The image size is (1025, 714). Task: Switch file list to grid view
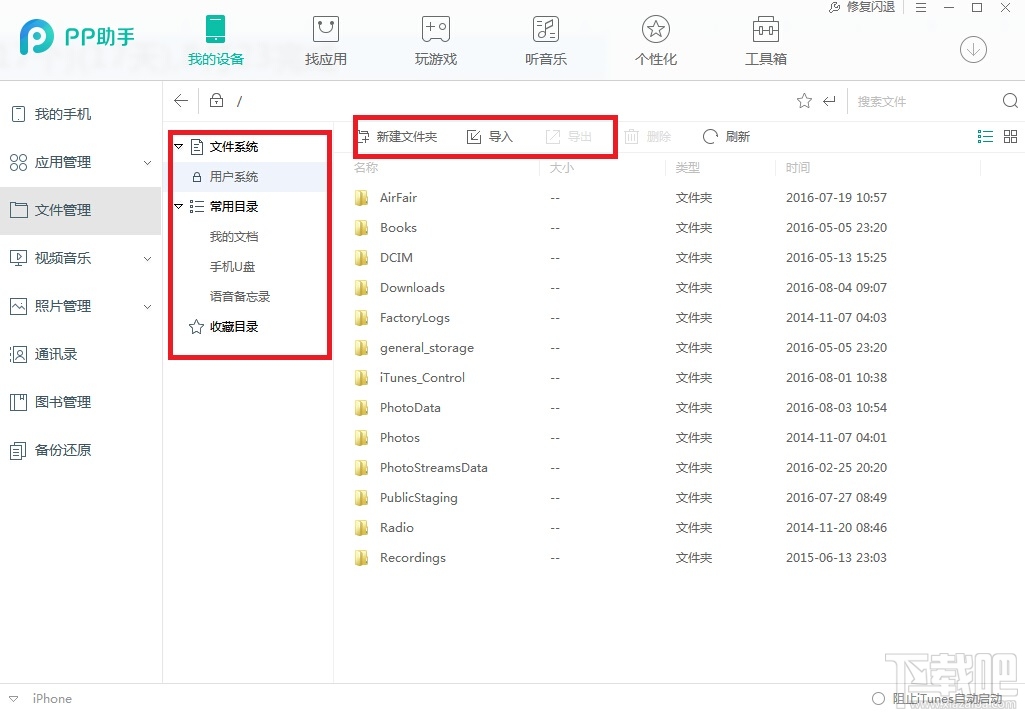pyautogui.click(x=1010, y=136)
